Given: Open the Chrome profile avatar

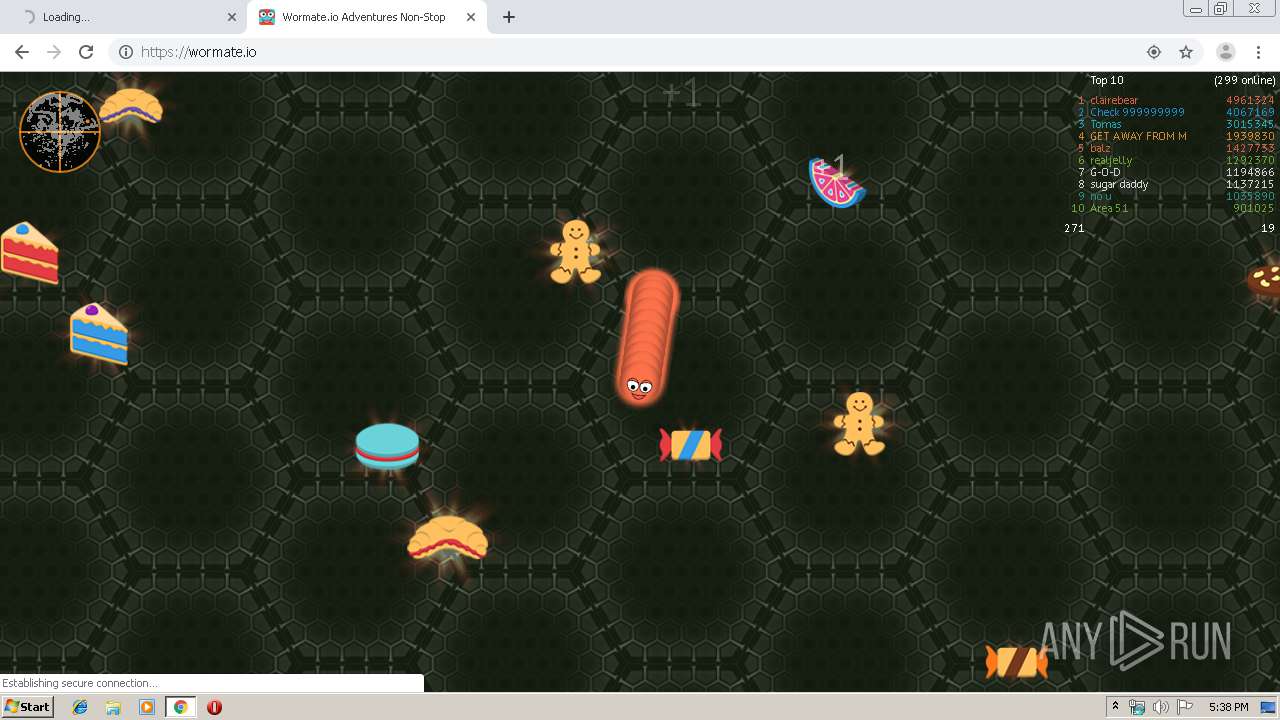Looking at the screenshot, I should [1225, 52].
